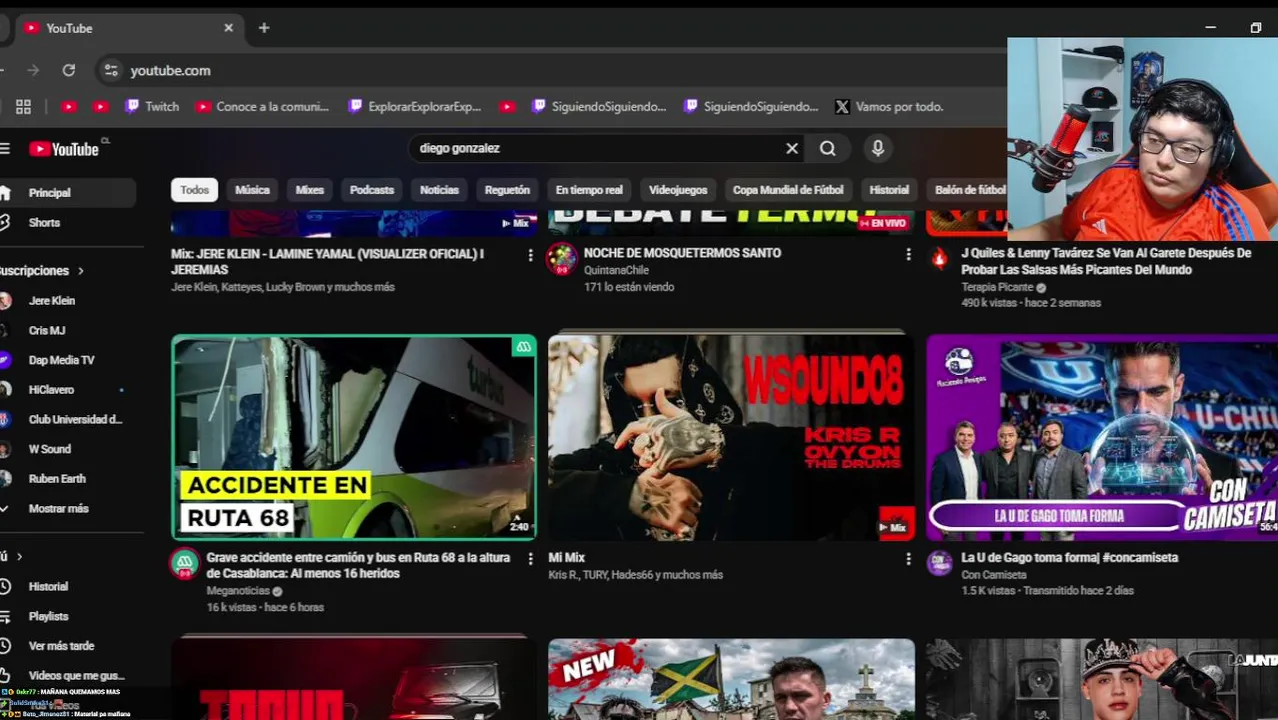Start voice search with microphone
Screen dimensions: 1278x720
coord(878,148)
